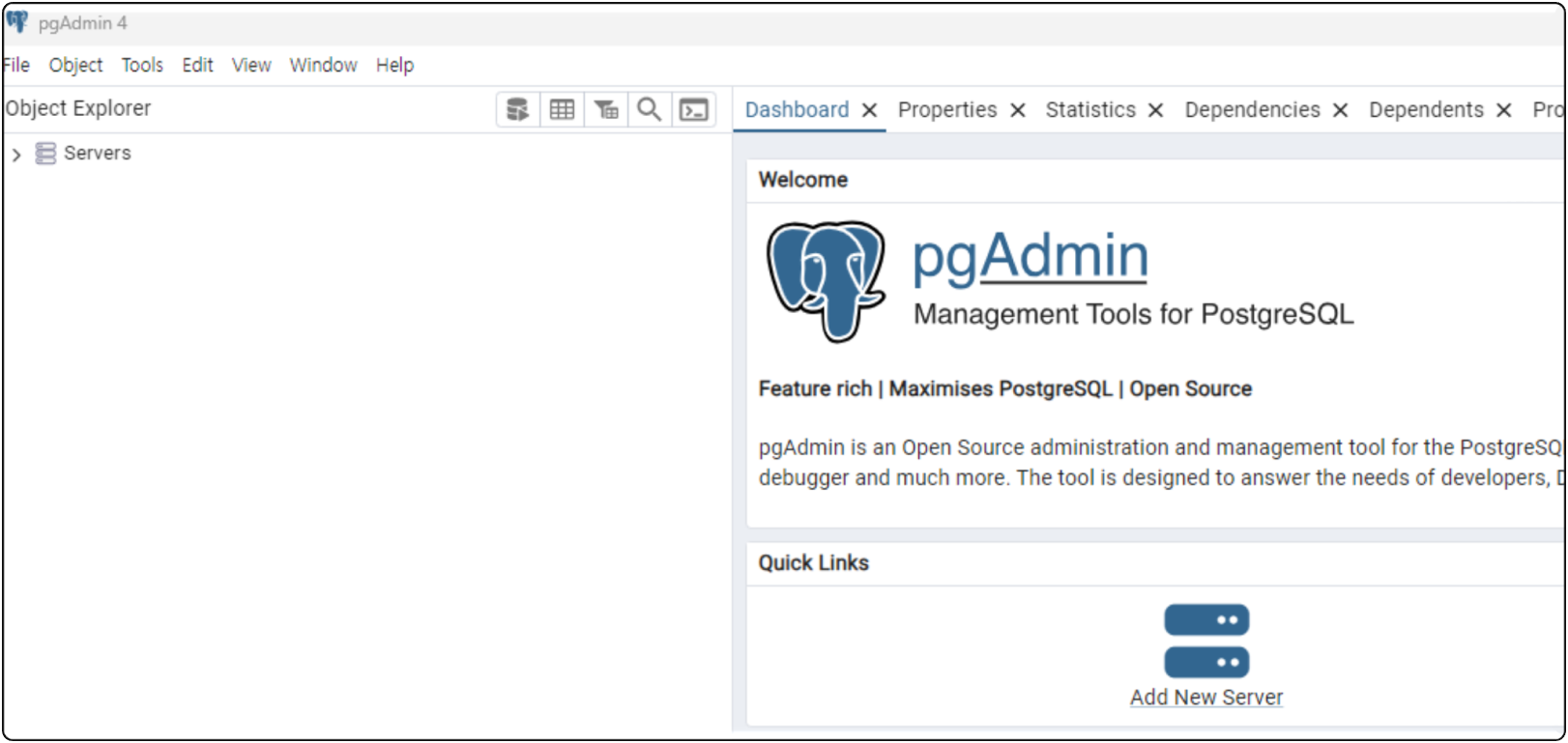Open Search Objects magnifier icon

(x=650, y=110)
